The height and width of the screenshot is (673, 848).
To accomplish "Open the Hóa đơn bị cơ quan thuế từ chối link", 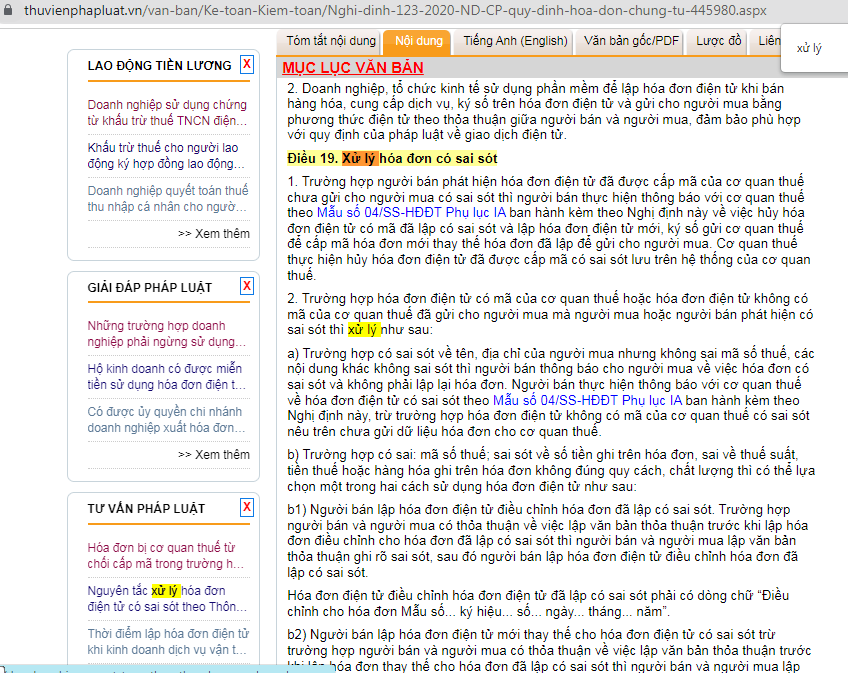I will tap(167, 555).
